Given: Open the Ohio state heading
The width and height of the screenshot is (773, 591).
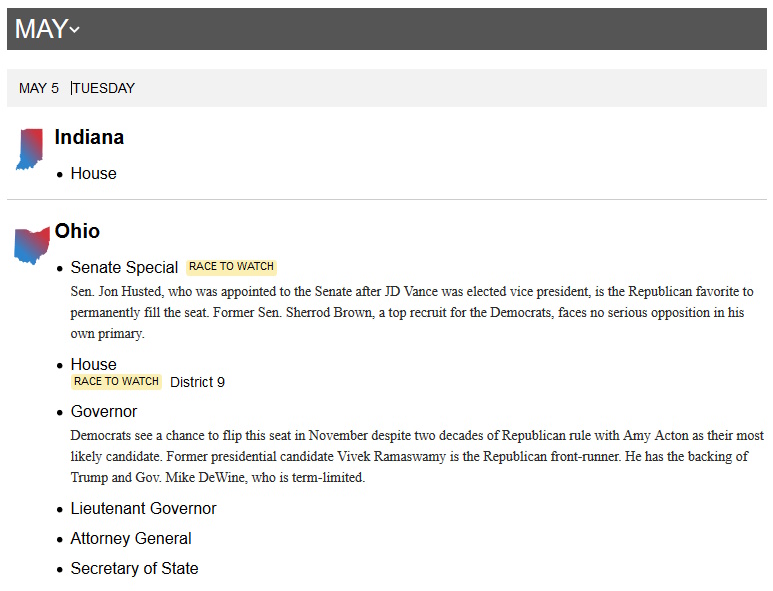Looking at the screenshot, I should (77, 231).
